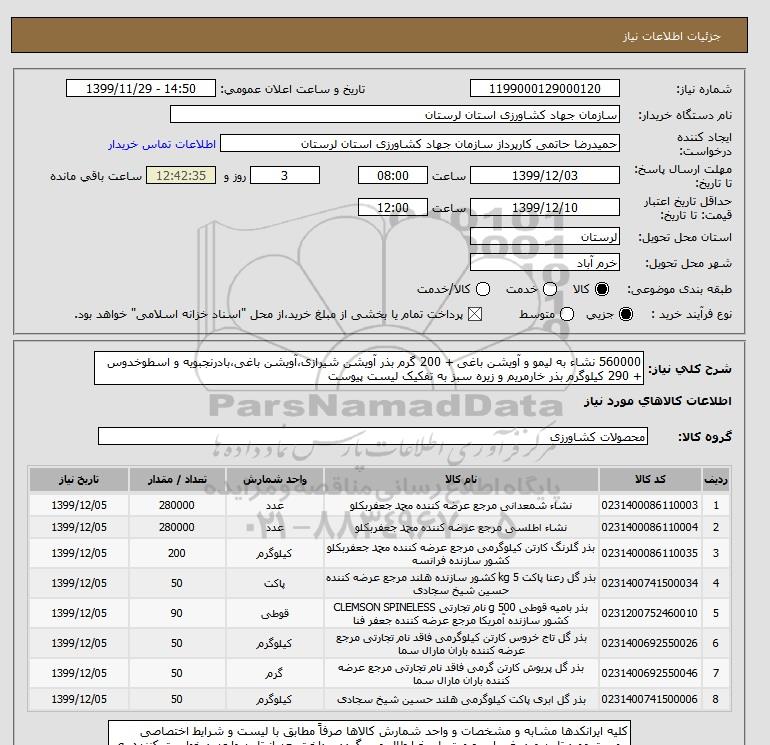
Task: Click the quantity 90 in row 5
Action: click(177, 613)
